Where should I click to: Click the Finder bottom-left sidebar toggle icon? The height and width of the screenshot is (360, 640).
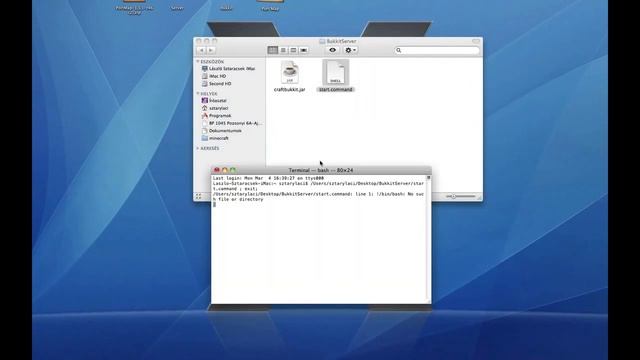pyautogui.click(x=199, y=196)
